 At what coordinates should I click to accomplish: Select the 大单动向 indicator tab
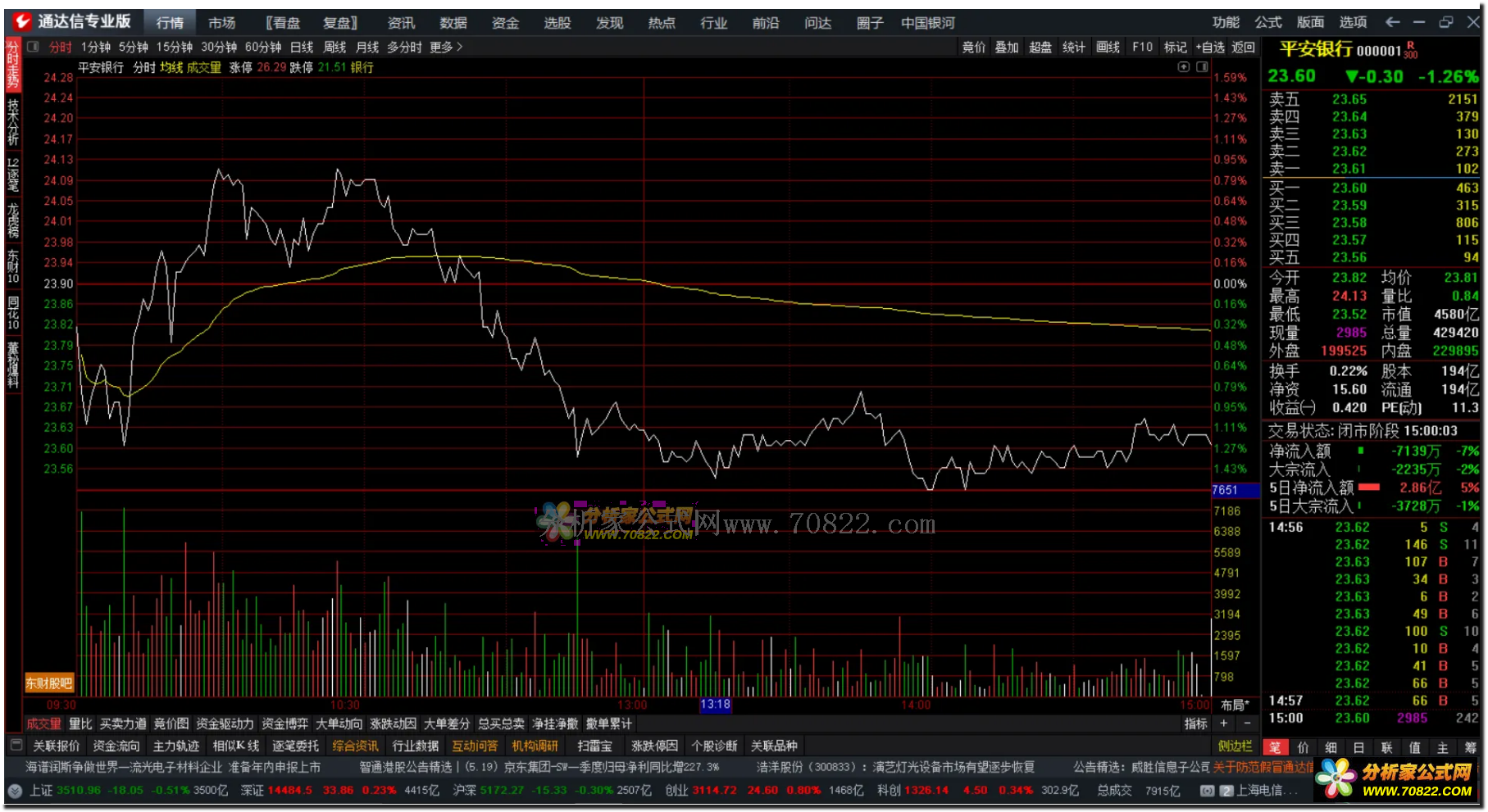(339, 724)
